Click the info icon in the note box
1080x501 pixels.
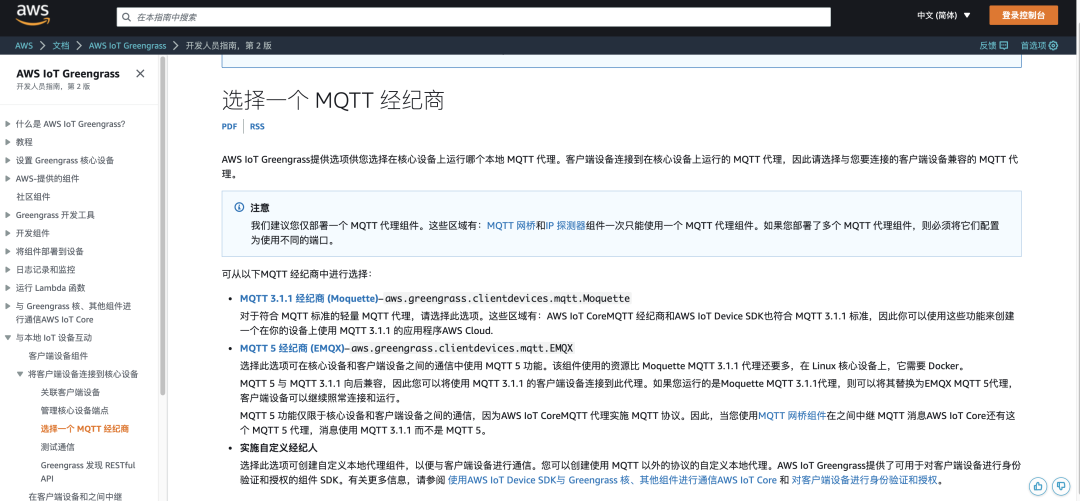point(239,207)
